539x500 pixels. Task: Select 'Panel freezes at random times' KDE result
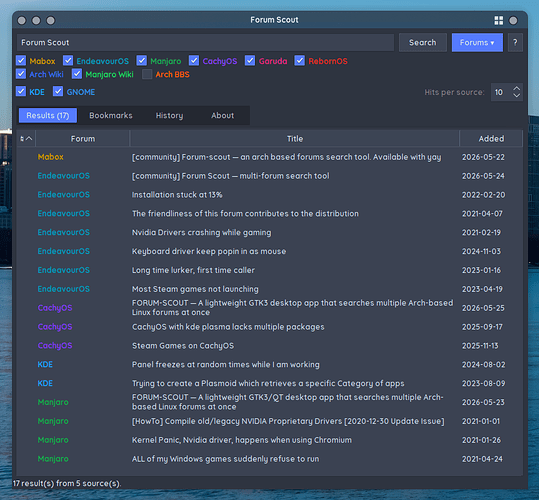(x=270, y=365)
